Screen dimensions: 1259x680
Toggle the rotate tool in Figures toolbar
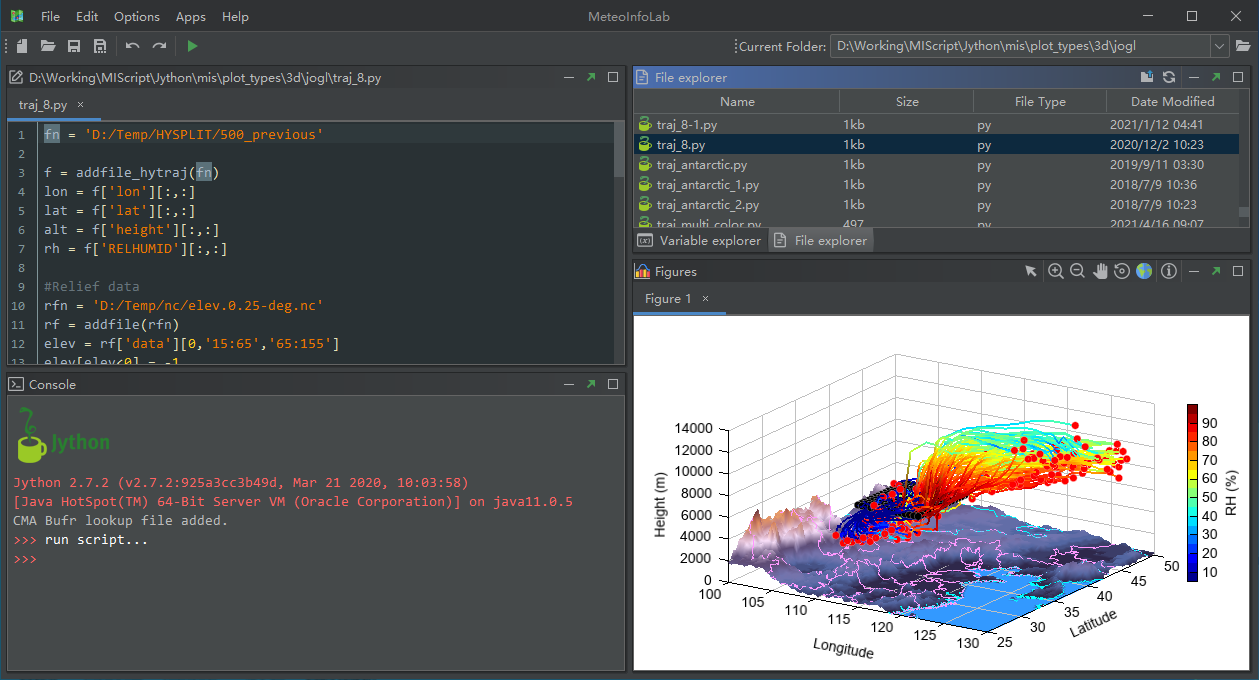[x=1122, y=272]
